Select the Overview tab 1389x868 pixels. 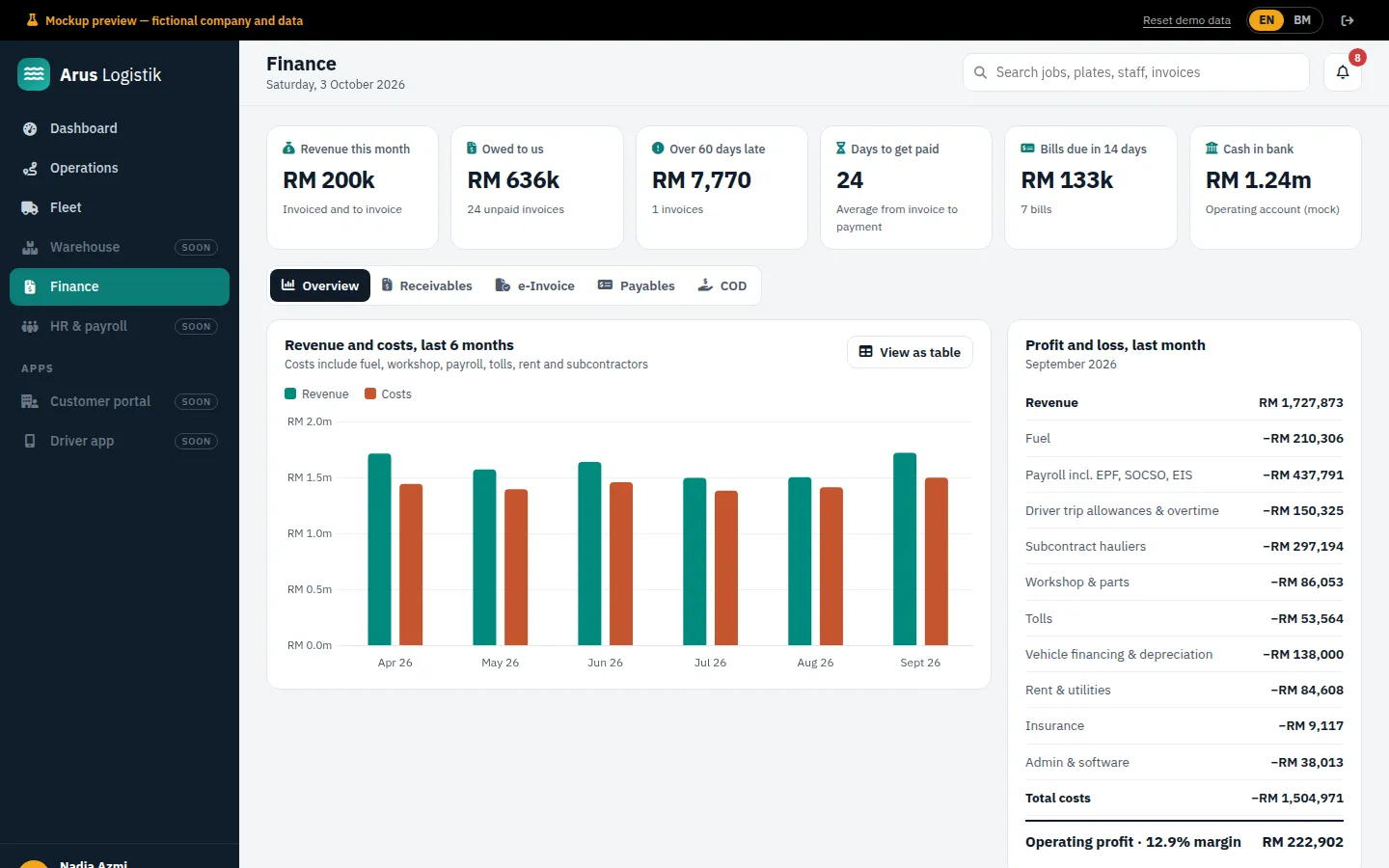pyautogui.click(x=320, y=285)
